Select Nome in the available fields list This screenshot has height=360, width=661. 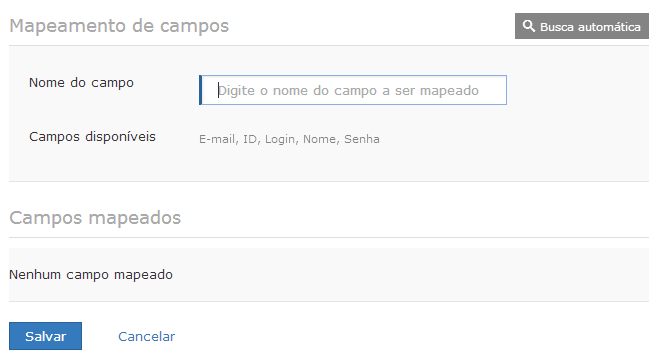point(320,139)
